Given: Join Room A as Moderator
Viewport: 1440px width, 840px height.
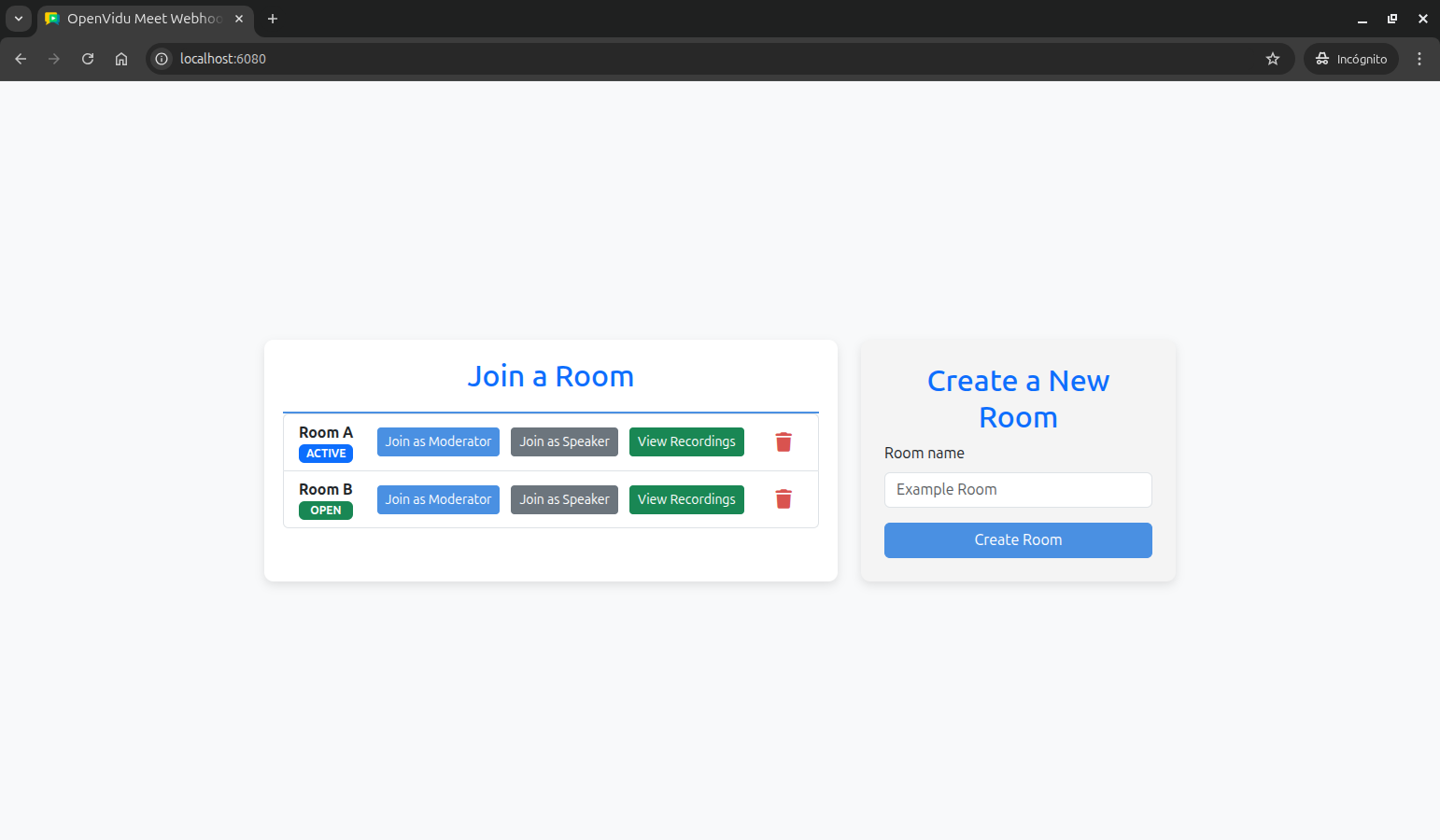Looking at the screenshot, I should point(438,442).
